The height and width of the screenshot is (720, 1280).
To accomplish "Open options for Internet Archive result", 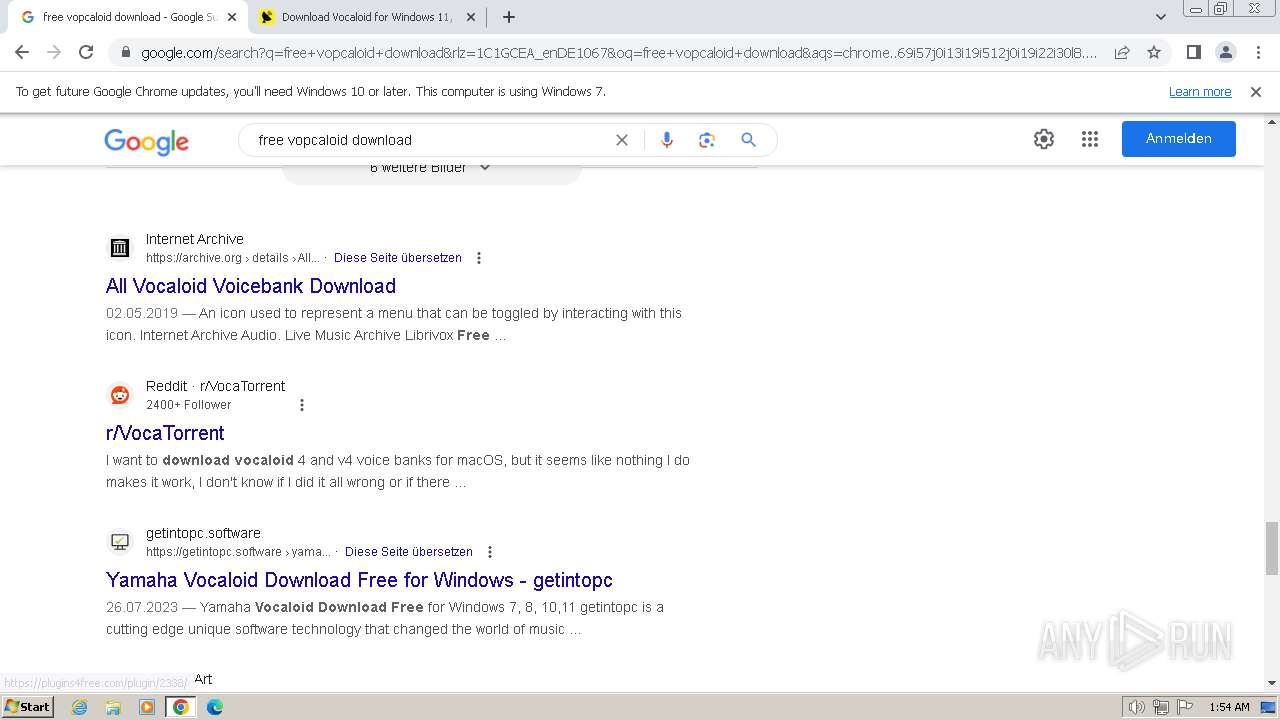I will coord(479,258).
